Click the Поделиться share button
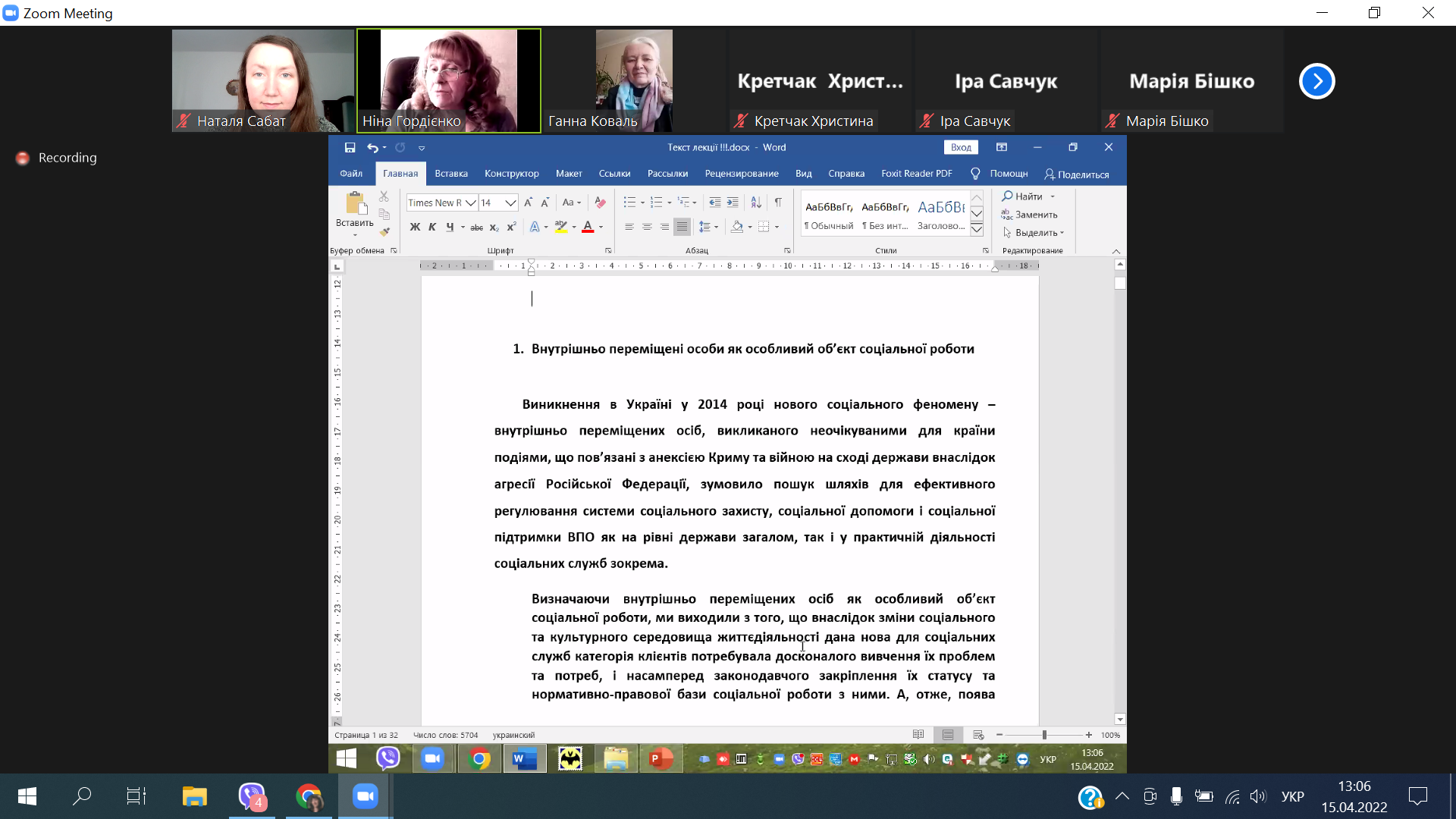Screen dimensions: 1456x819 coord(1077,174)
